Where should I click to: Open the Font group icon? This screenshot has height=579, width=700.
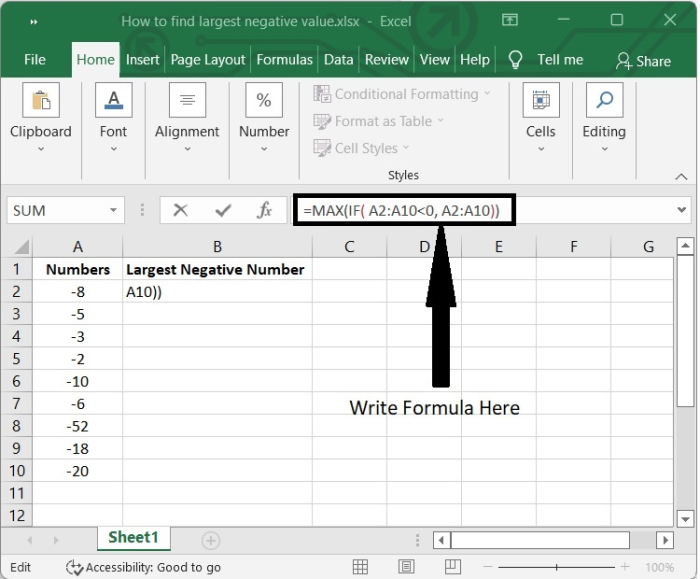click(113, 101)
